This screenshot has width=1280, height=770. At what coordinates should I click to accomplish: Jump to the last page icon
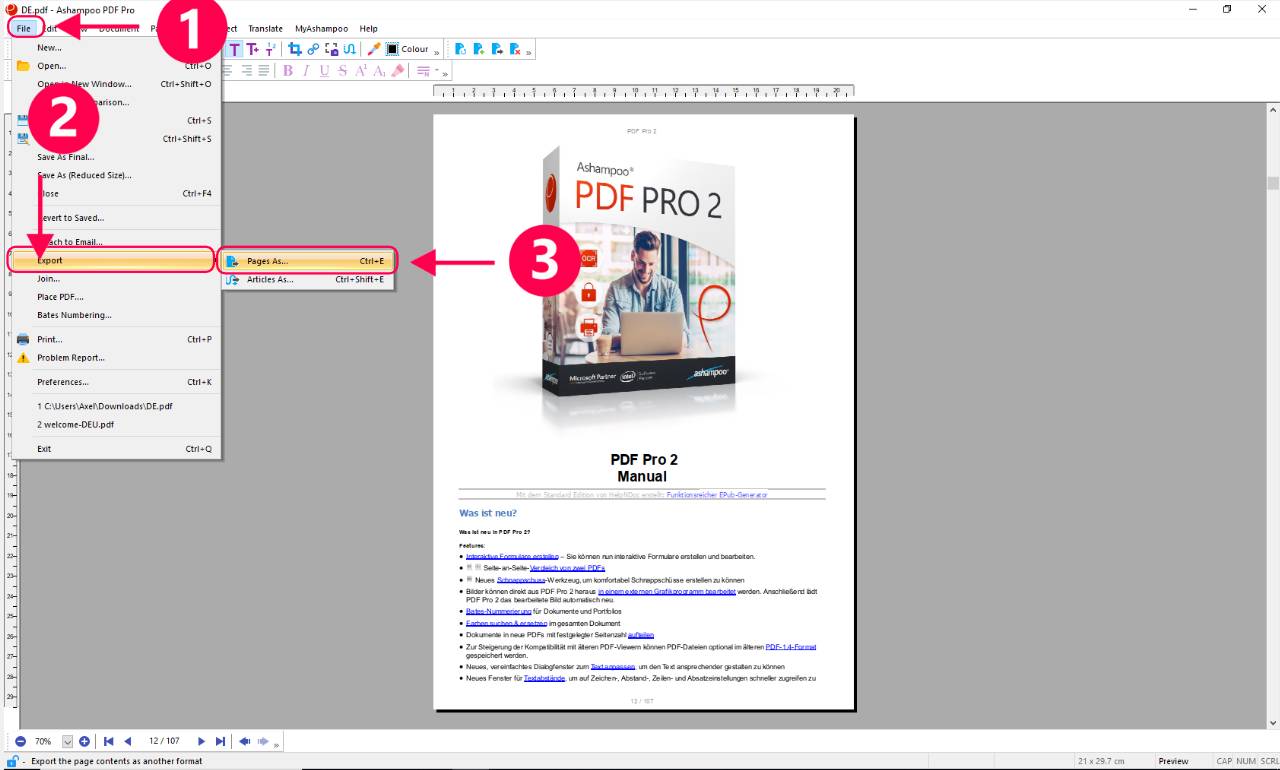(x=220, y=740)
